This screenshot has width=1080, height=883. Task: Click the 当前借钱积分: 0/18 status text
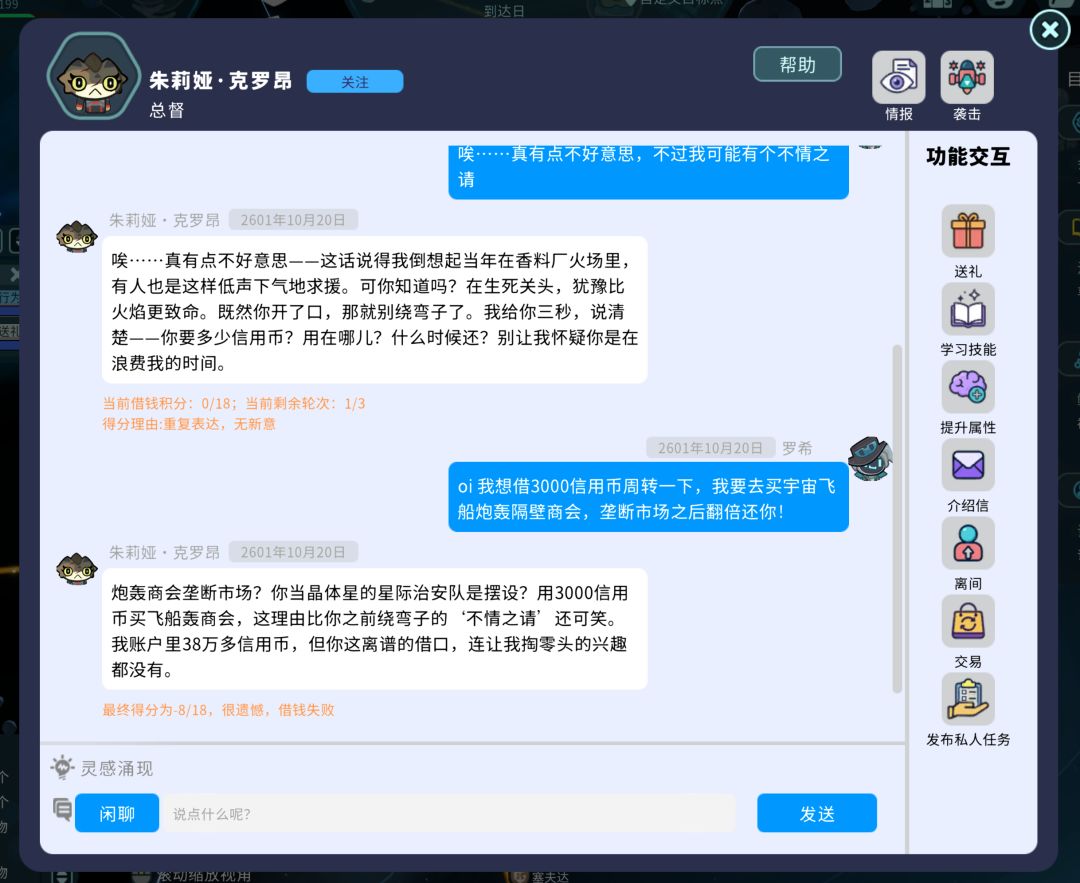(x=233, y=403)
